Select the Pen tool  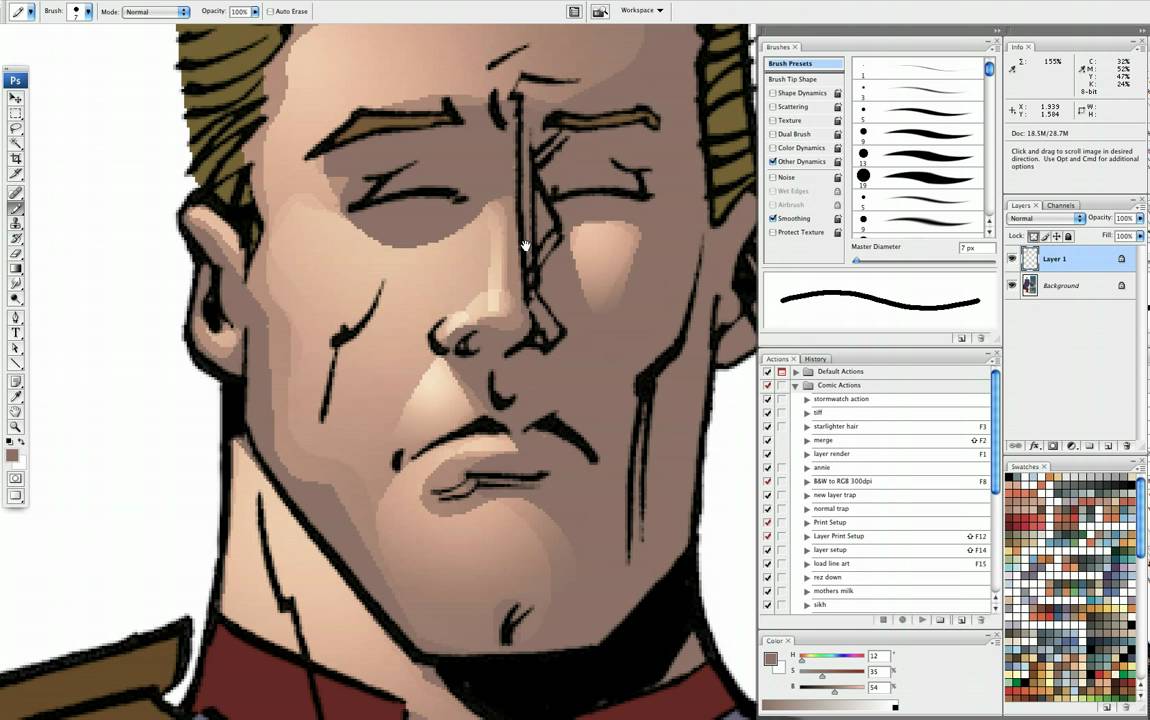15,317
